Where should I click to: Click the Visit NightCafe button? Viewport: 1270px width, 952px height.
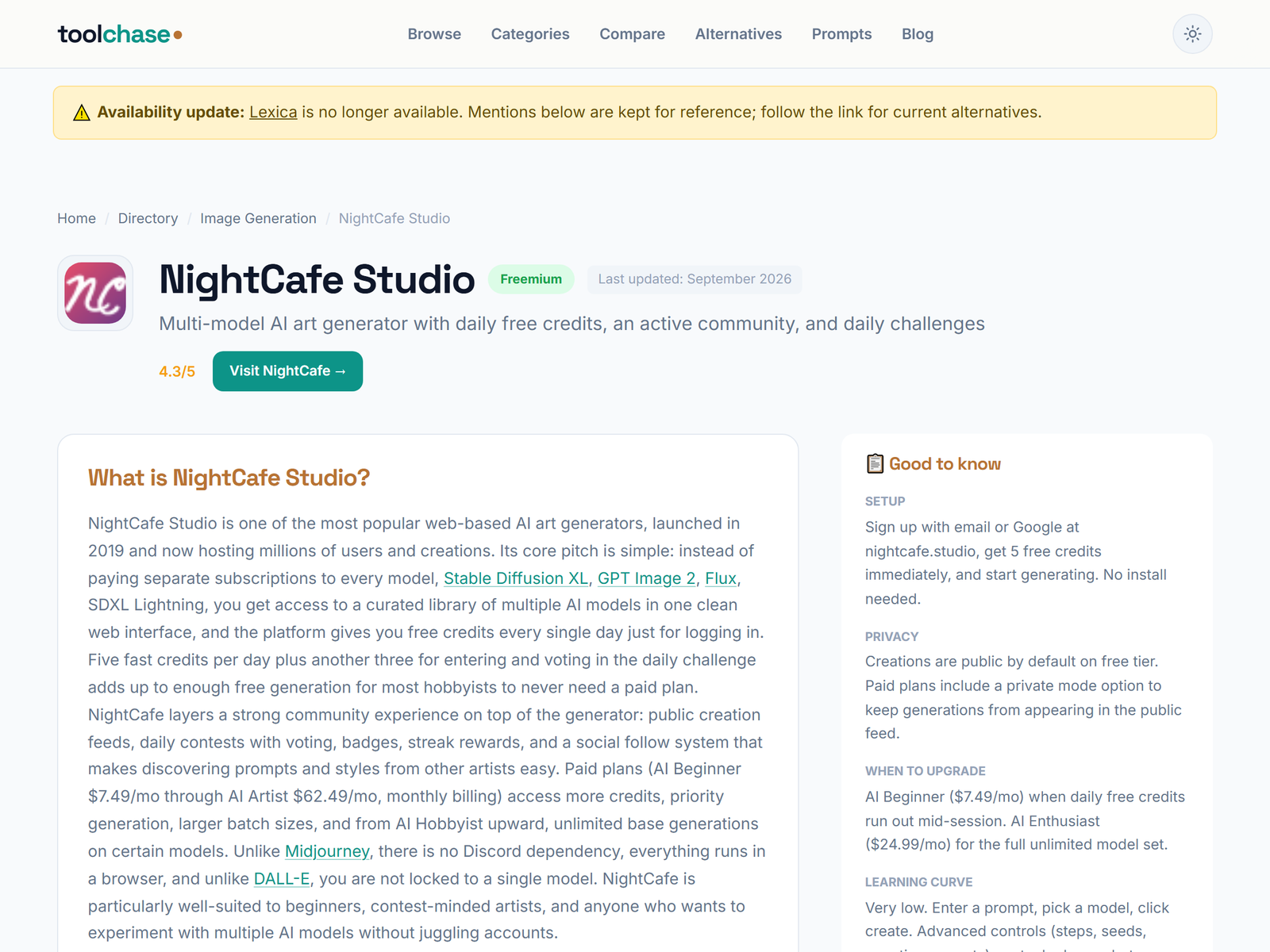[287, 371]
